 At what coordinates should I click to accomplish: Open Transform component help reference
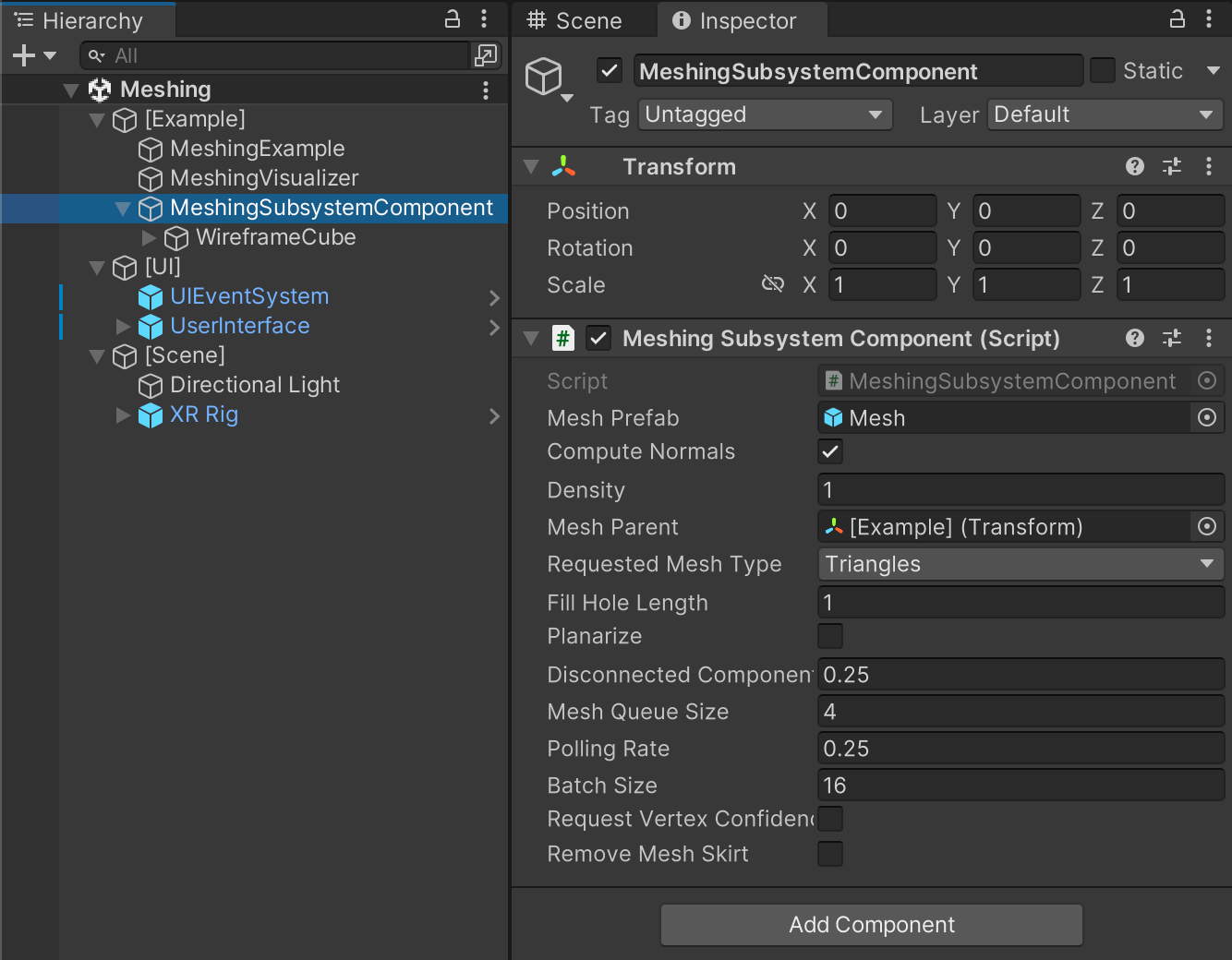coord(1135,166)
